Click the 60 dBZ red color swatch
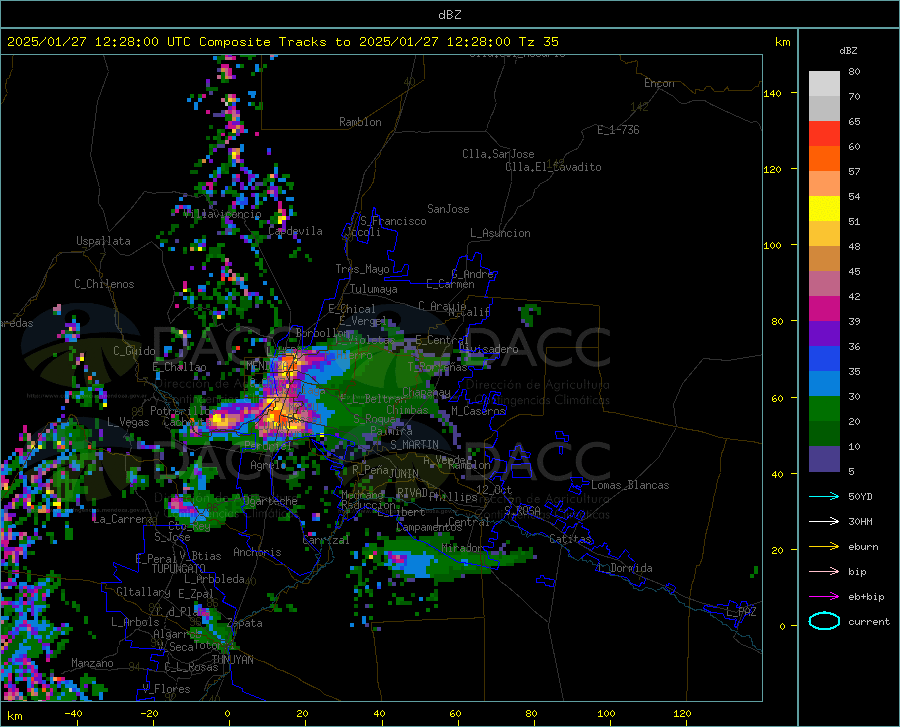 click(824, 133)
